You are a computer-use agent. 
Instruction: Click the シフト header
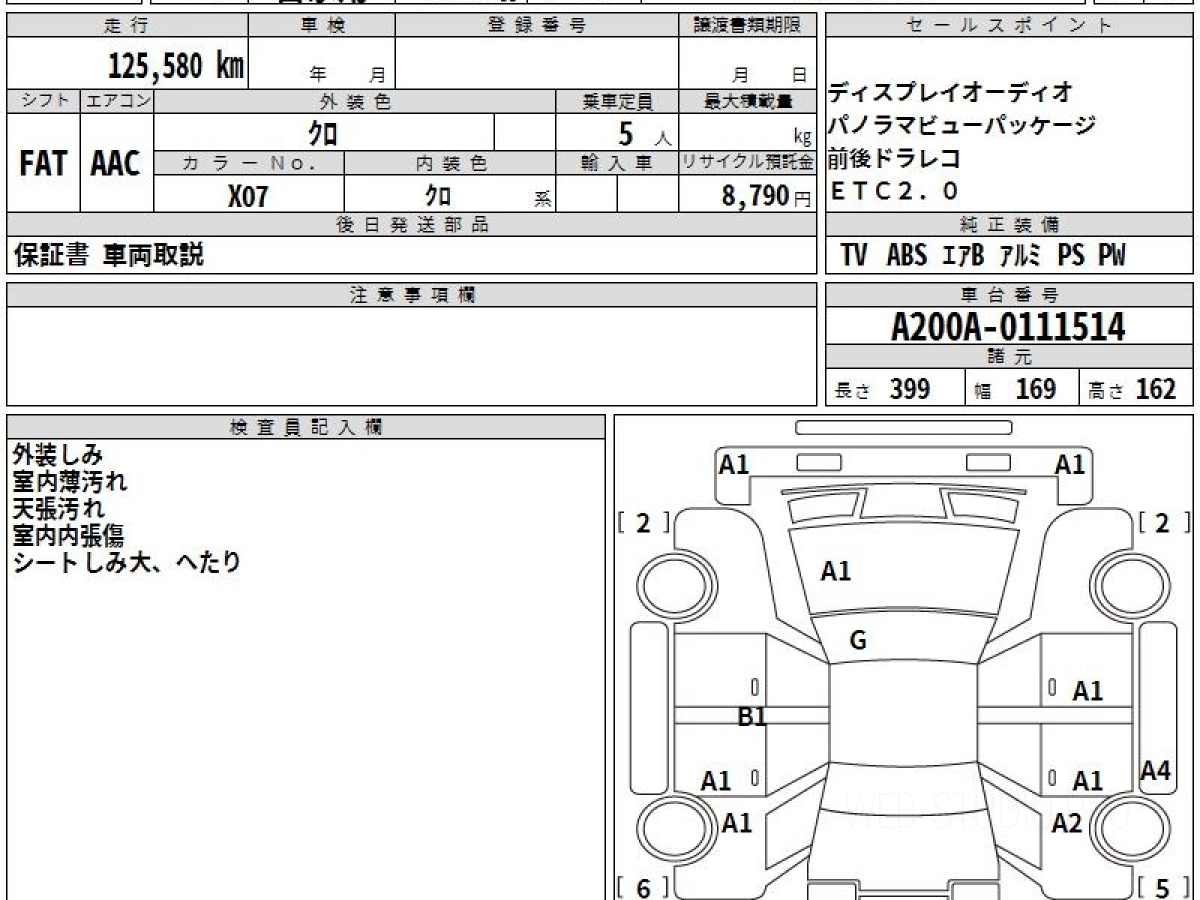pyautogui.click(x=44, y=101)
